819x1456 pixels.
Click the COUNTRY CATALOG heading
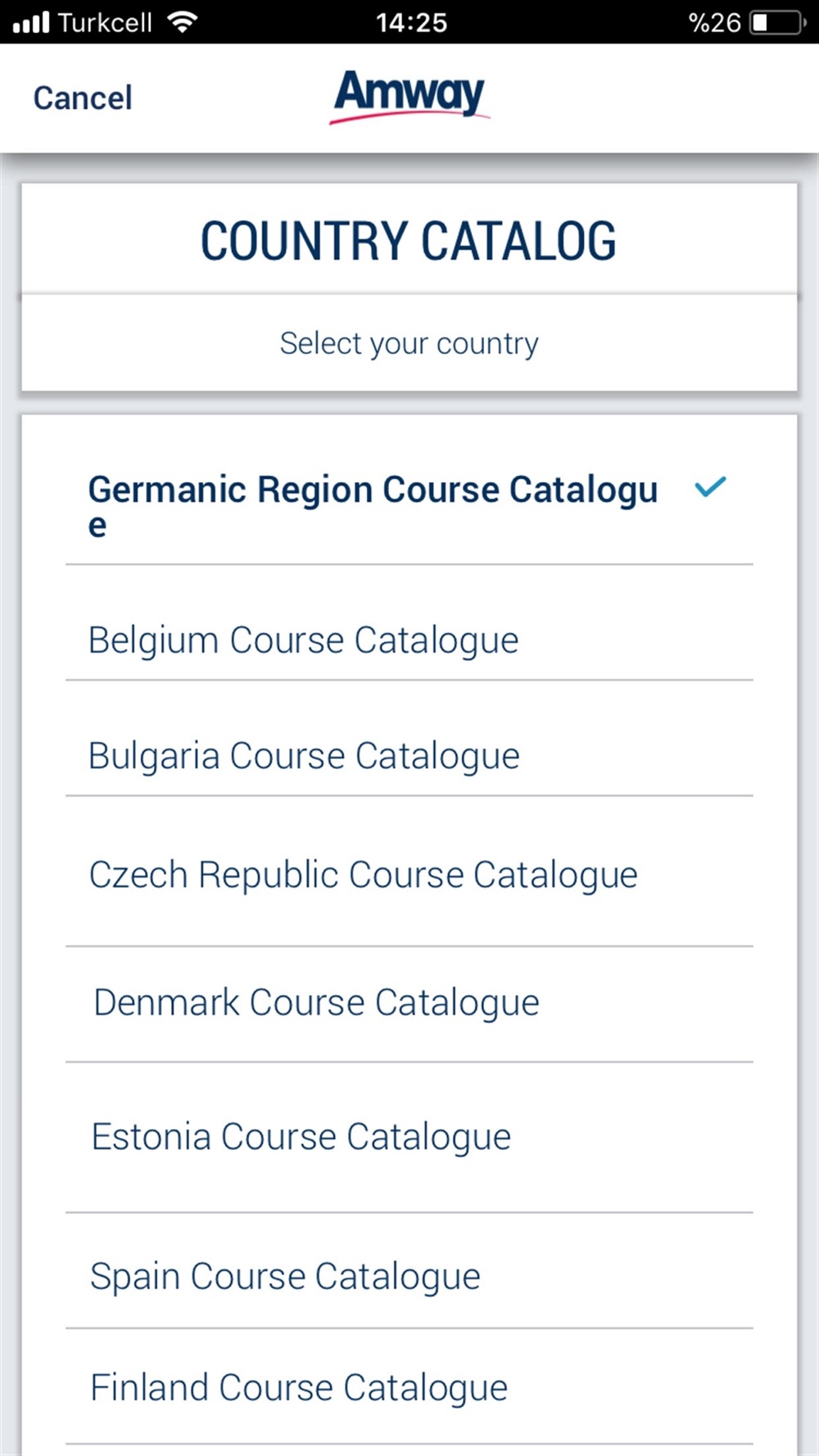pos(409,241)
